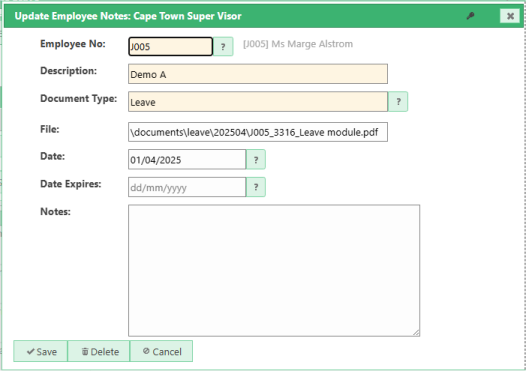This screenshot has height=371, width=526.
Task: Open the date picker beside Date field
Action: 256,160
